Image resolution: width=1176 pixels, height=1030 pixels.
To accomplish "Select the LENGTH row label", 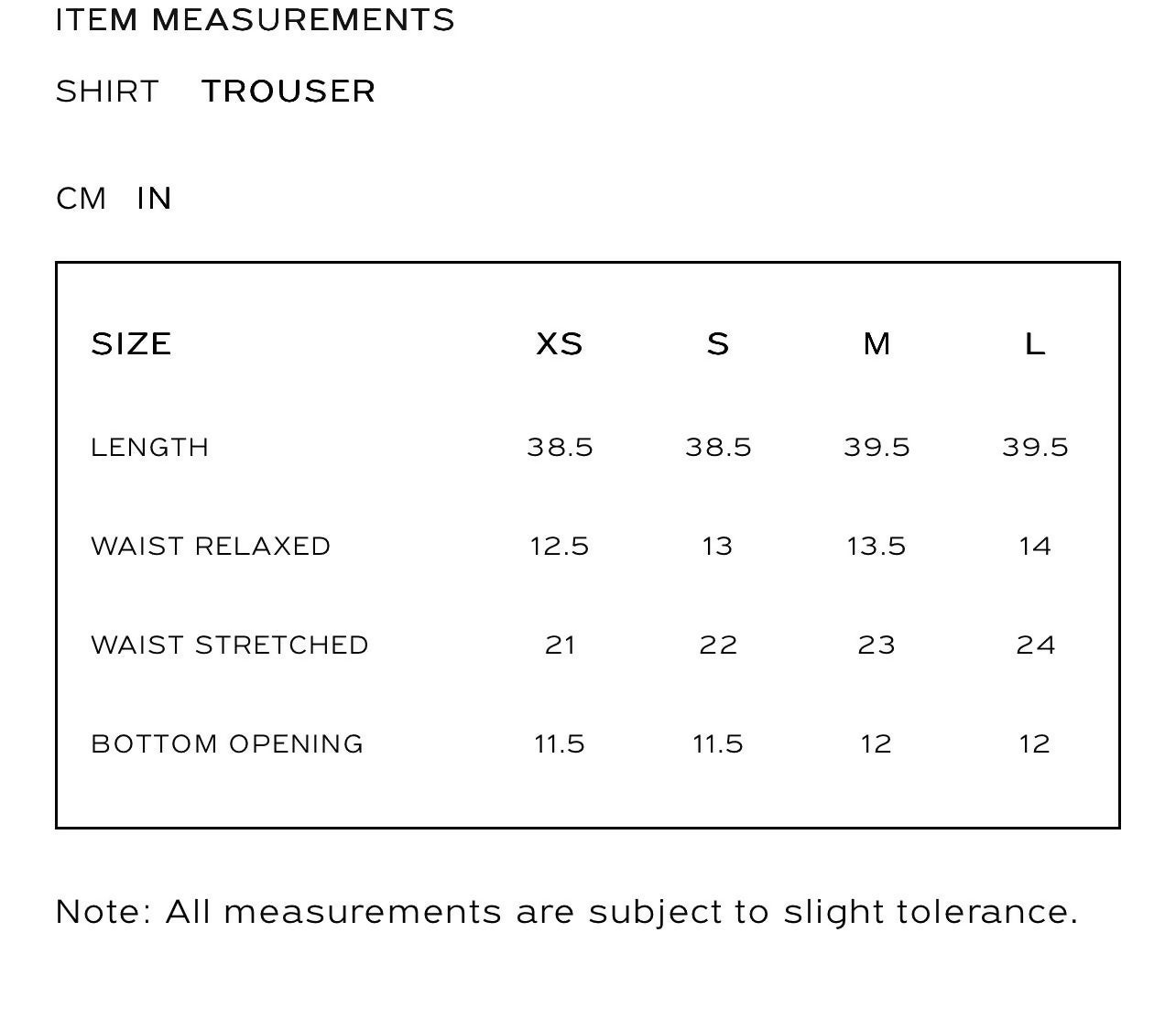I will (x=150, y=447).
